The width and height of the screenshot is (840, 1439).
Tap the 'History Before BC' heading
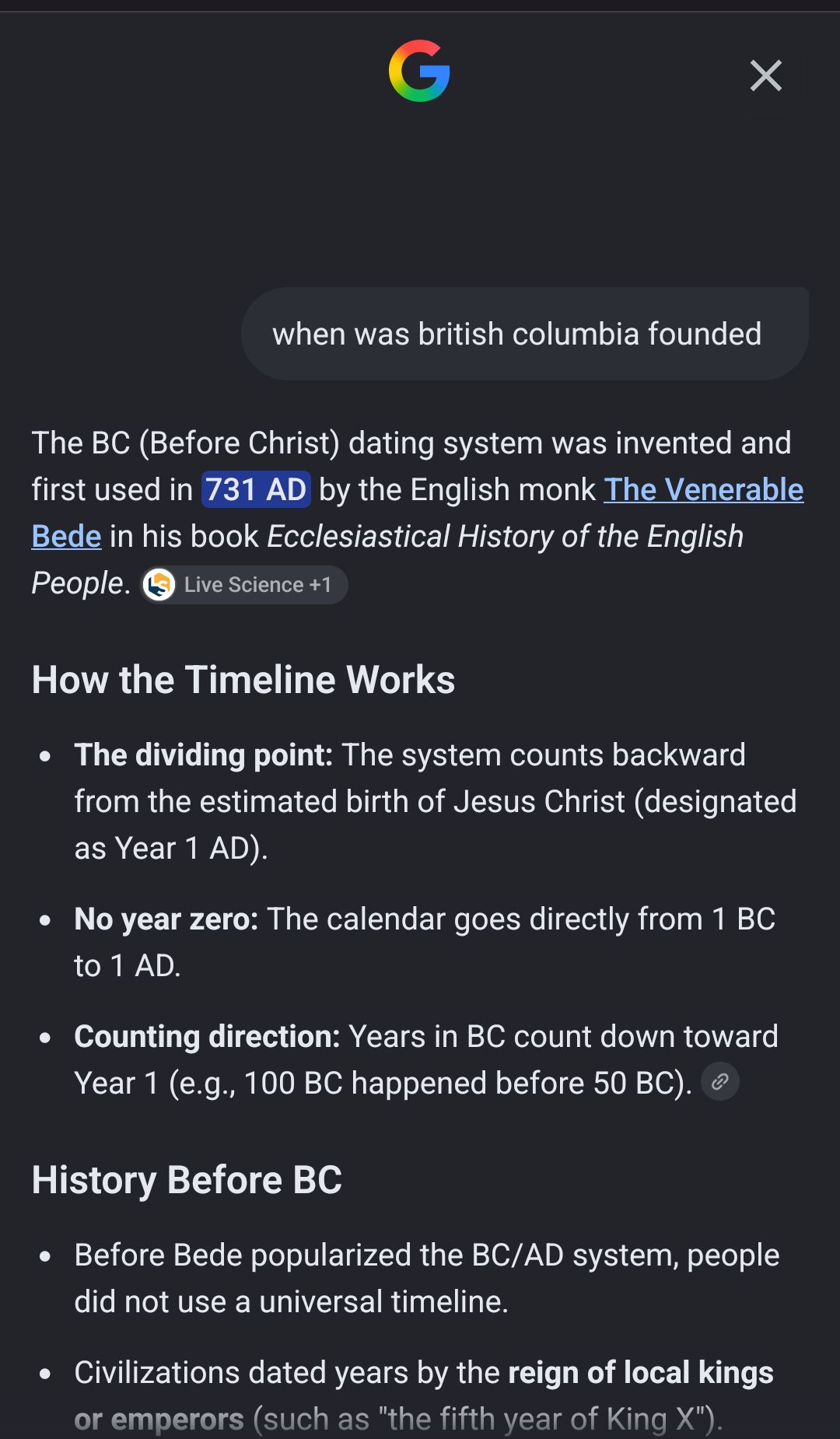(187, 1180)
